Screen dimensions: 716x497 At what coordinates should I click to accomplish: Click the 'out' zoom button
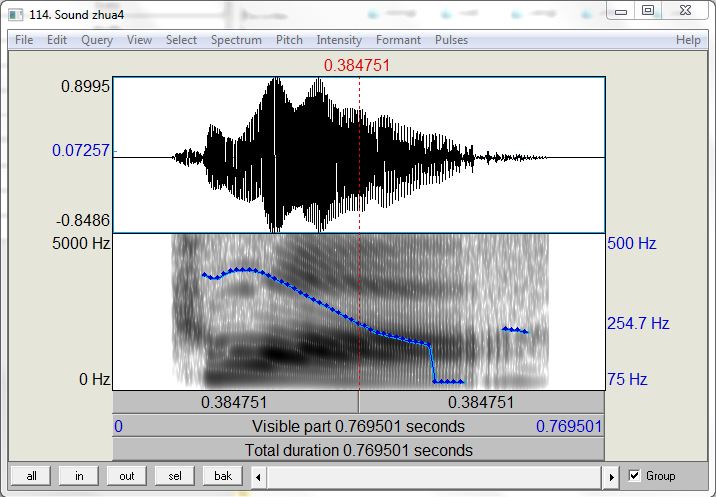coord(126,476)
